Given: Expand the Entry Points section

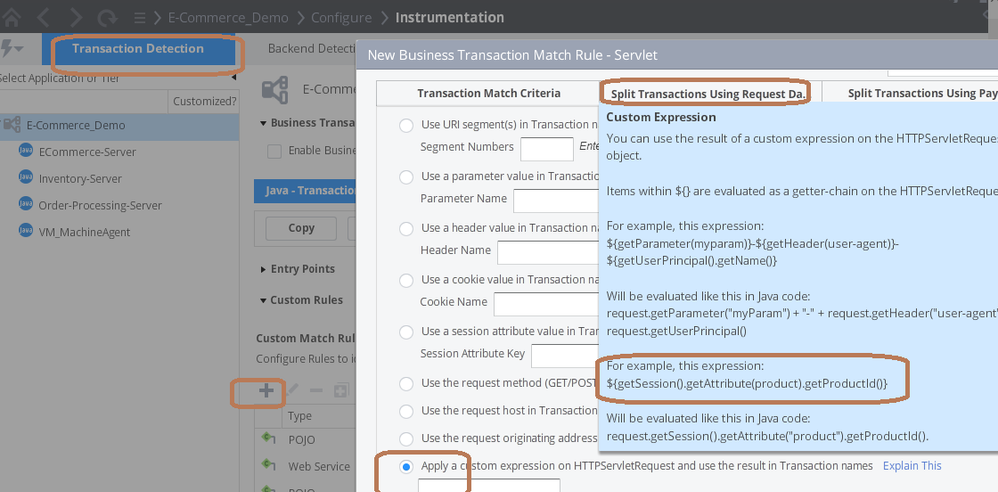Looking at the screenshot, I should (263, 270).
